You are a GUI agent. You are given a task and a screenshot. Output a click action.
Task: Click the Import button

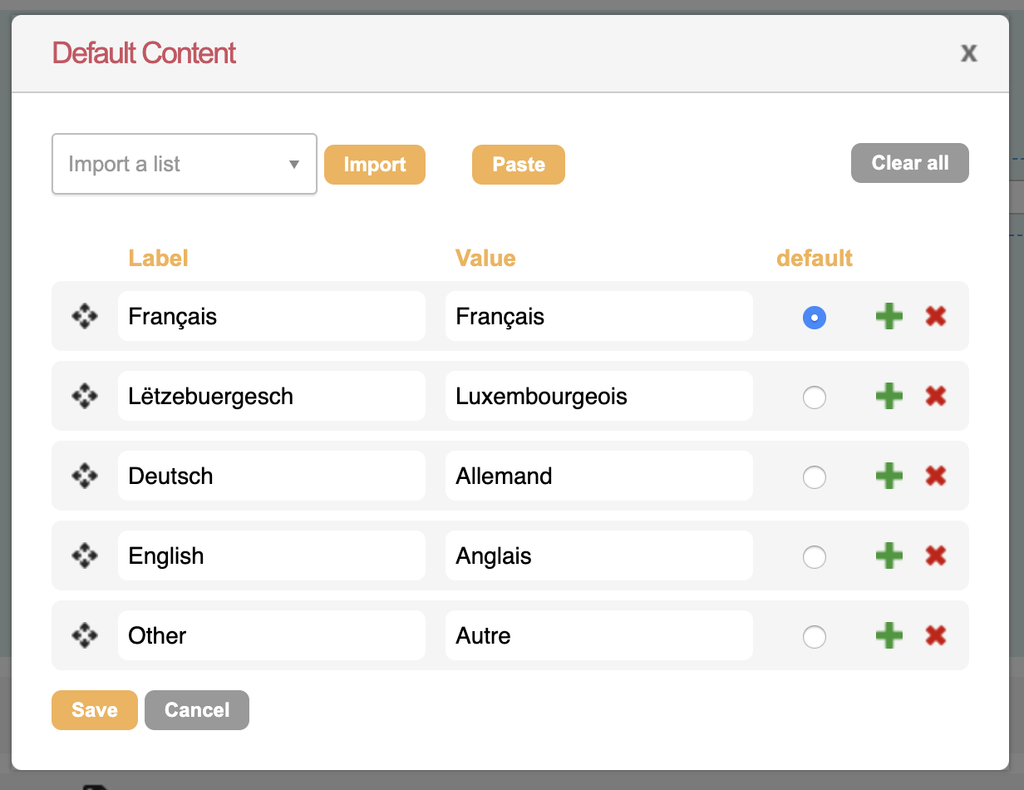(375, 165)
